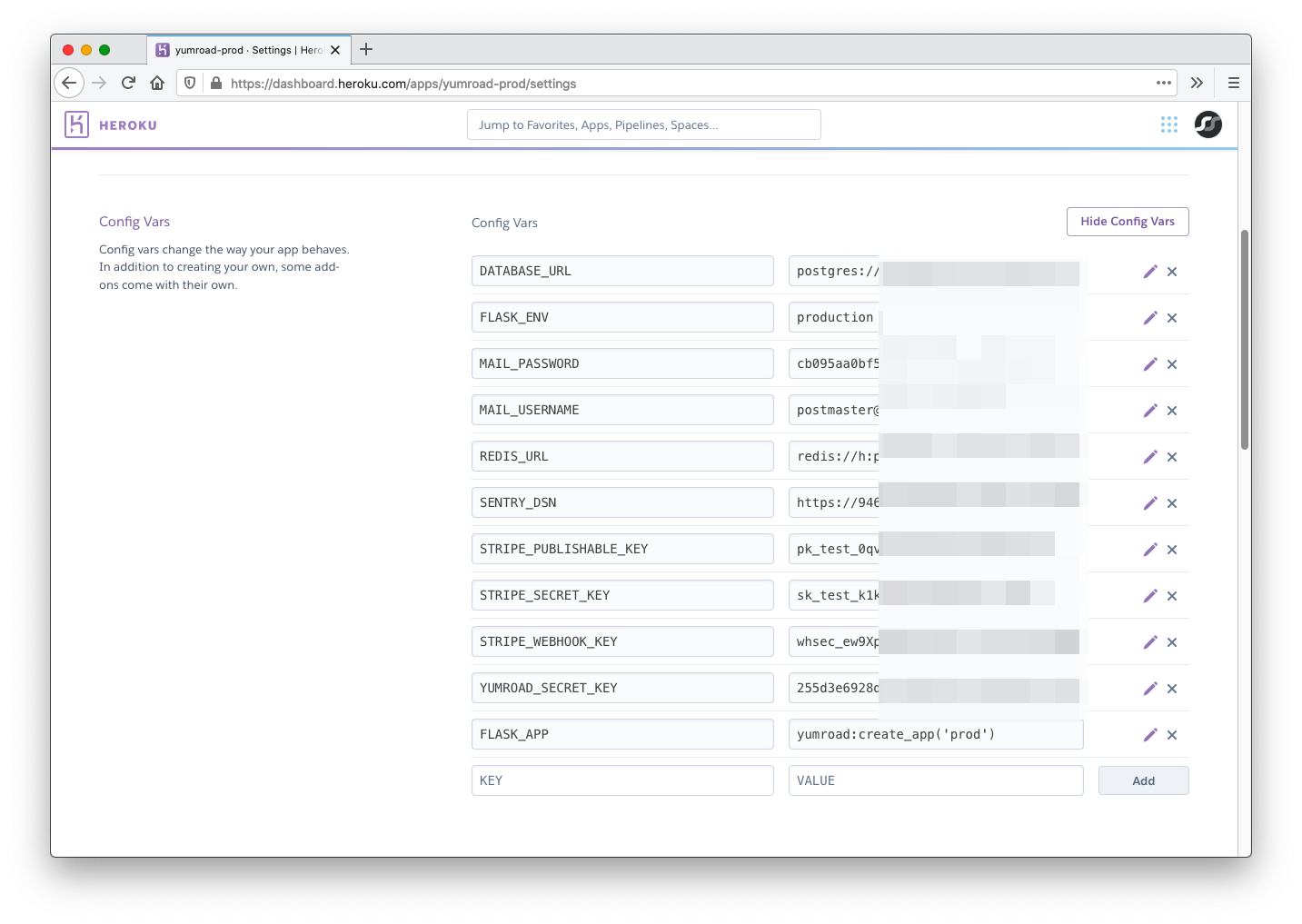The height and width of the screenshot is (924, 1302).
Task: Close the yumroad-prod Settings tab
Action: [335, 50]
